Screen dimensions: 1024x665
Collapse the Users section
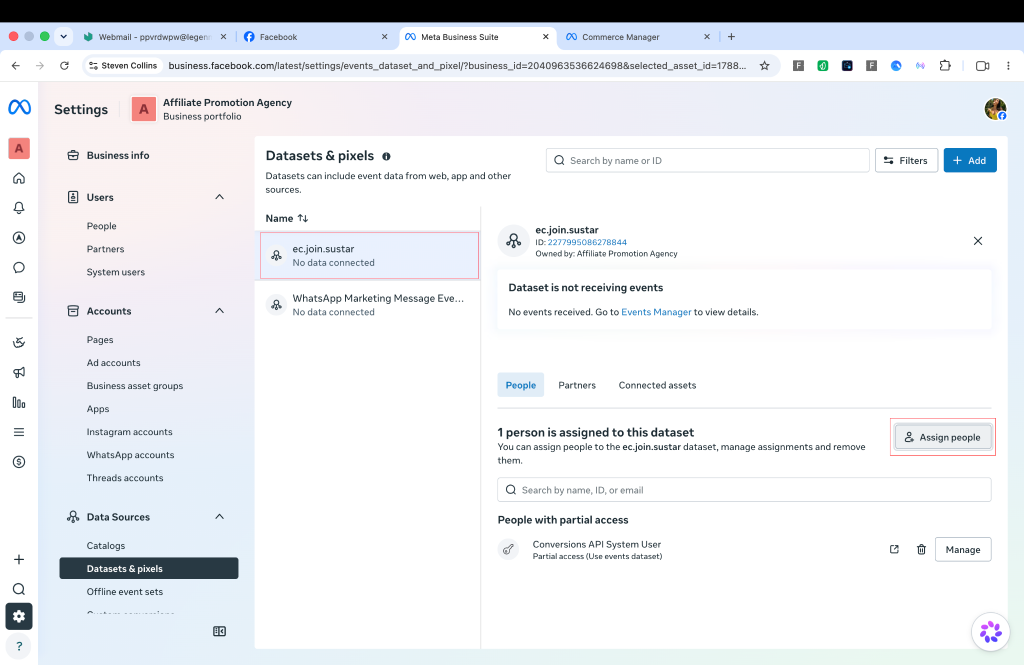(x=219, y=197)
